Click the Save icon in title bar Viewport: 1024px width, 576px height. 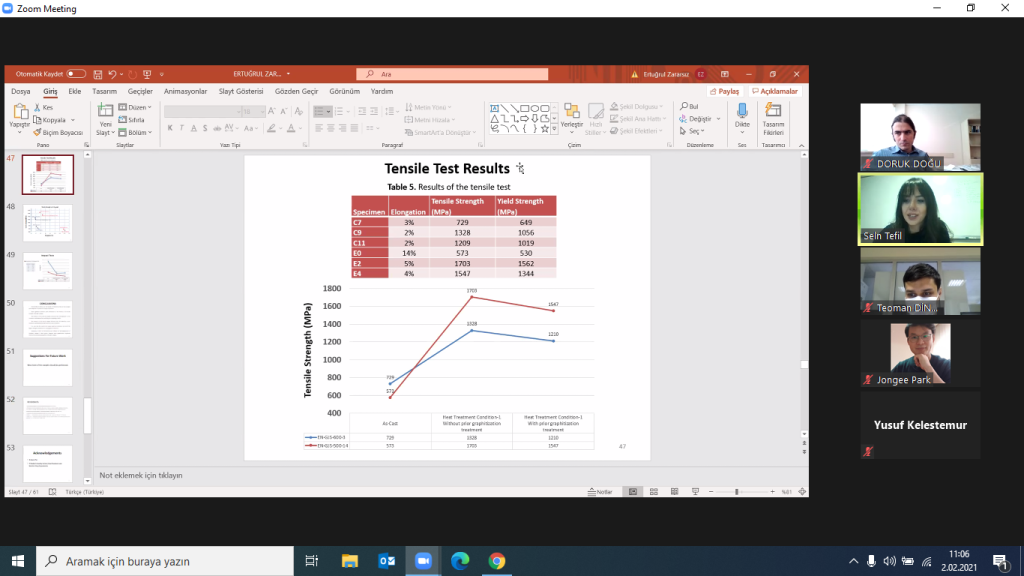pos(97,74)
